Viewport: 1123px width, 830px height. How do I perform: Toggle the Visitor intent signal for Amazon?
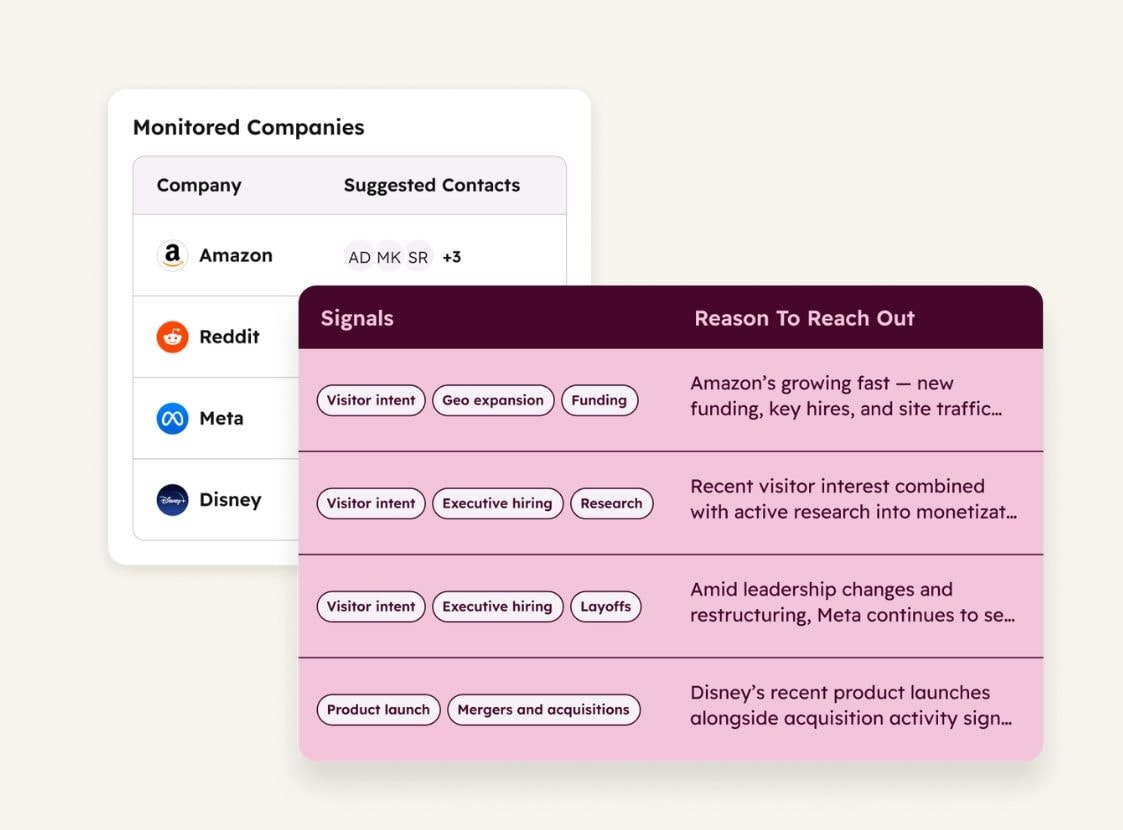370,400
